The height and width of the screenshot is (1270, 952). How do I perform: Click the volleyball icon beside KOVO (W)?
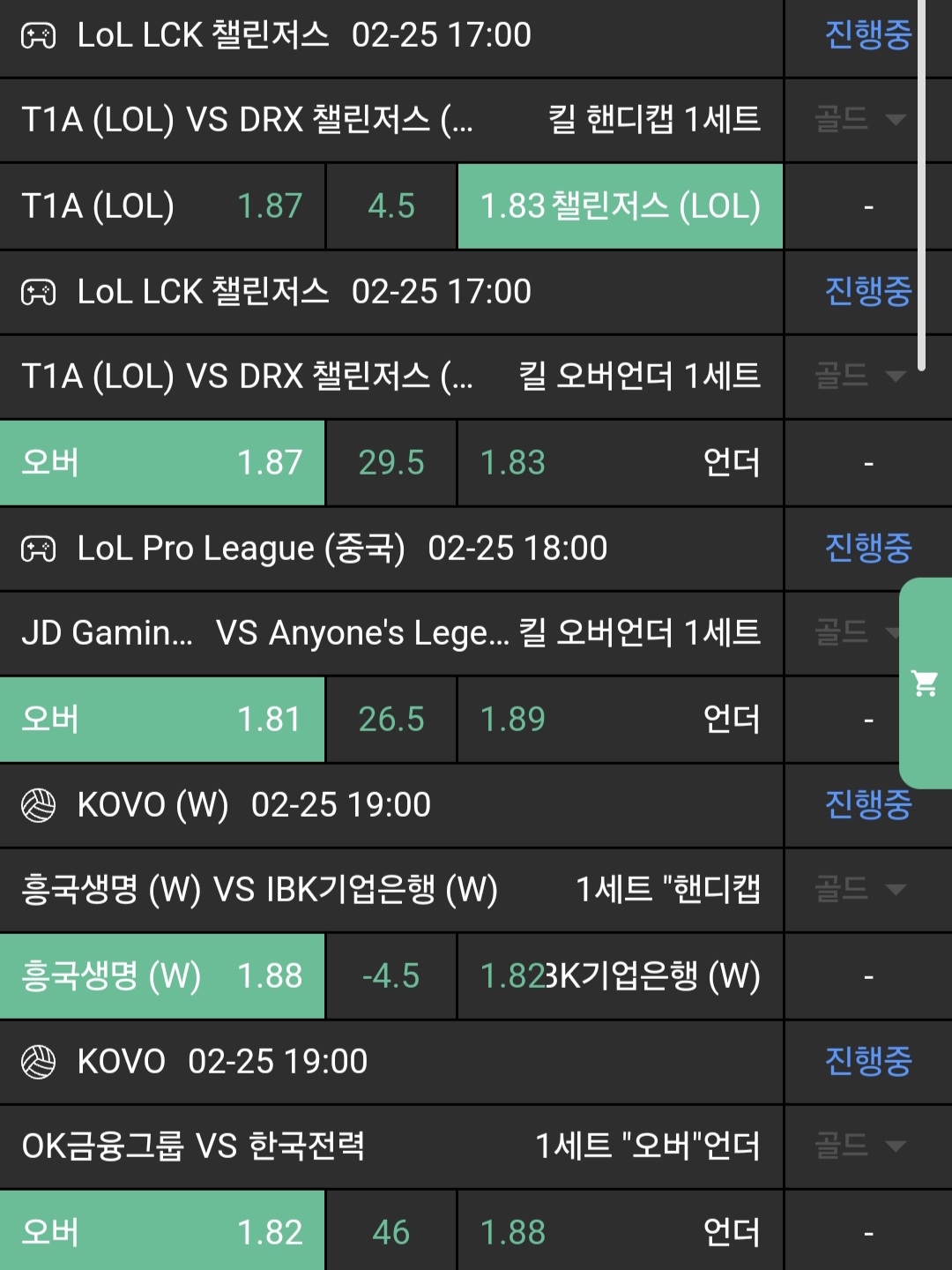pyautogui.click(x=38, y=805)
